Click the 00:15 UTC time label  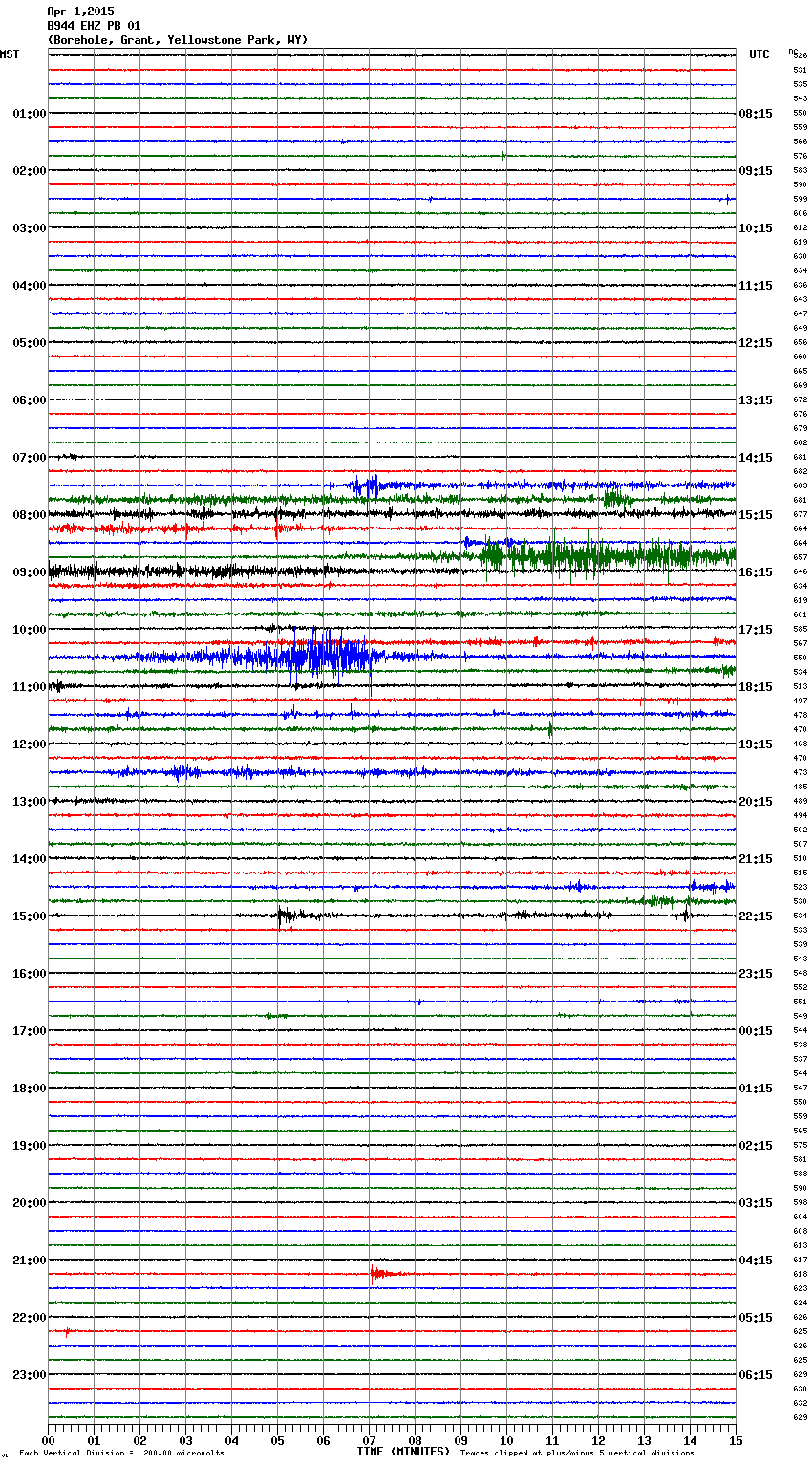[756, 1031]
